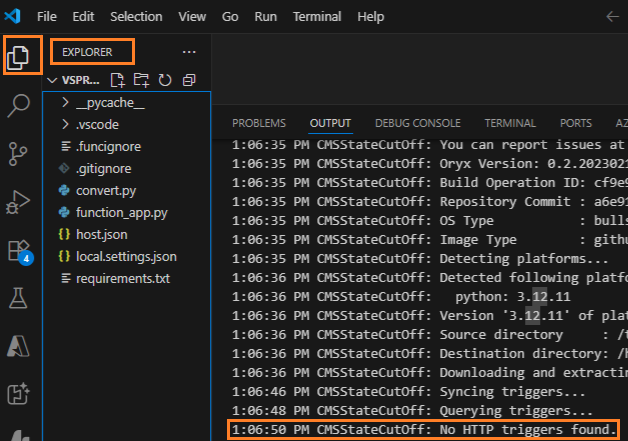This screenshot has height=441, width=628.
Task: Click the 'Oryx Version' log line
Action: click(x=430, y=164)
